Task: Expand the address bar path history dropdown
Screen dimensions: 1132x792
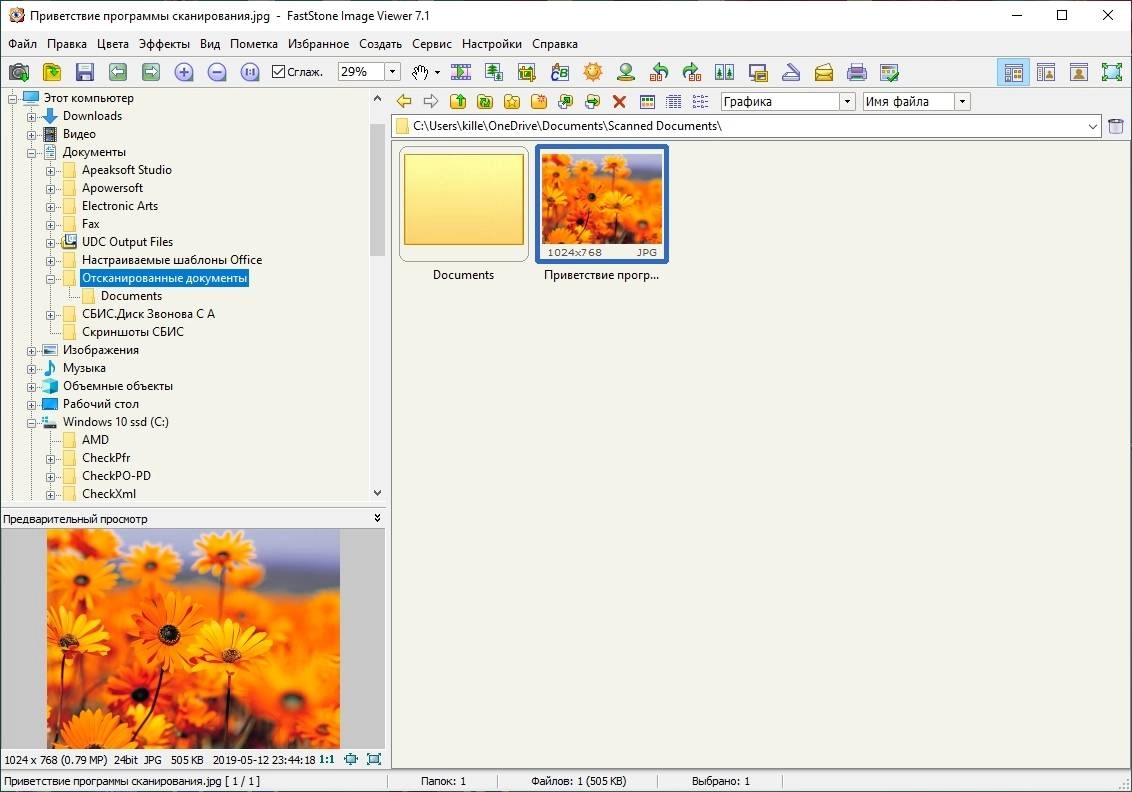Action: [x=1092, y=126]
